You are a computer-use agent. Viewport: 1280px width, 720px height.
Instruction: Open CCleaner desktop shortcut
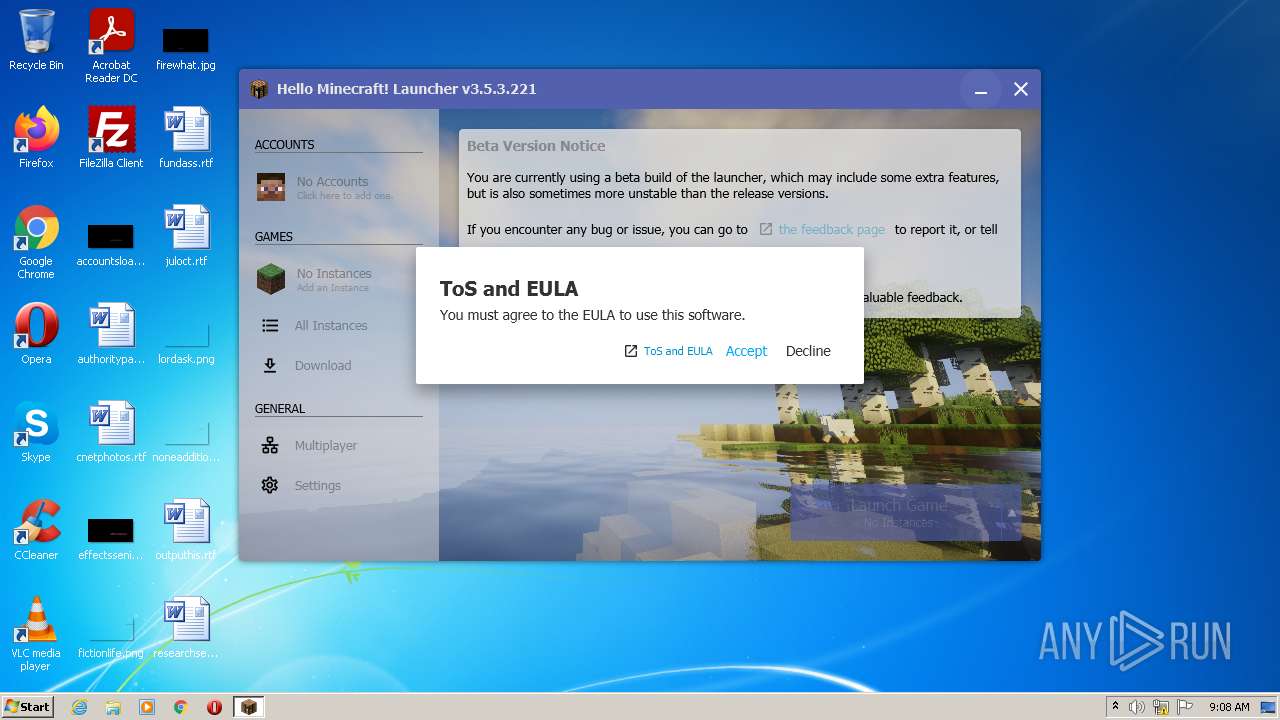pos(36,530)
